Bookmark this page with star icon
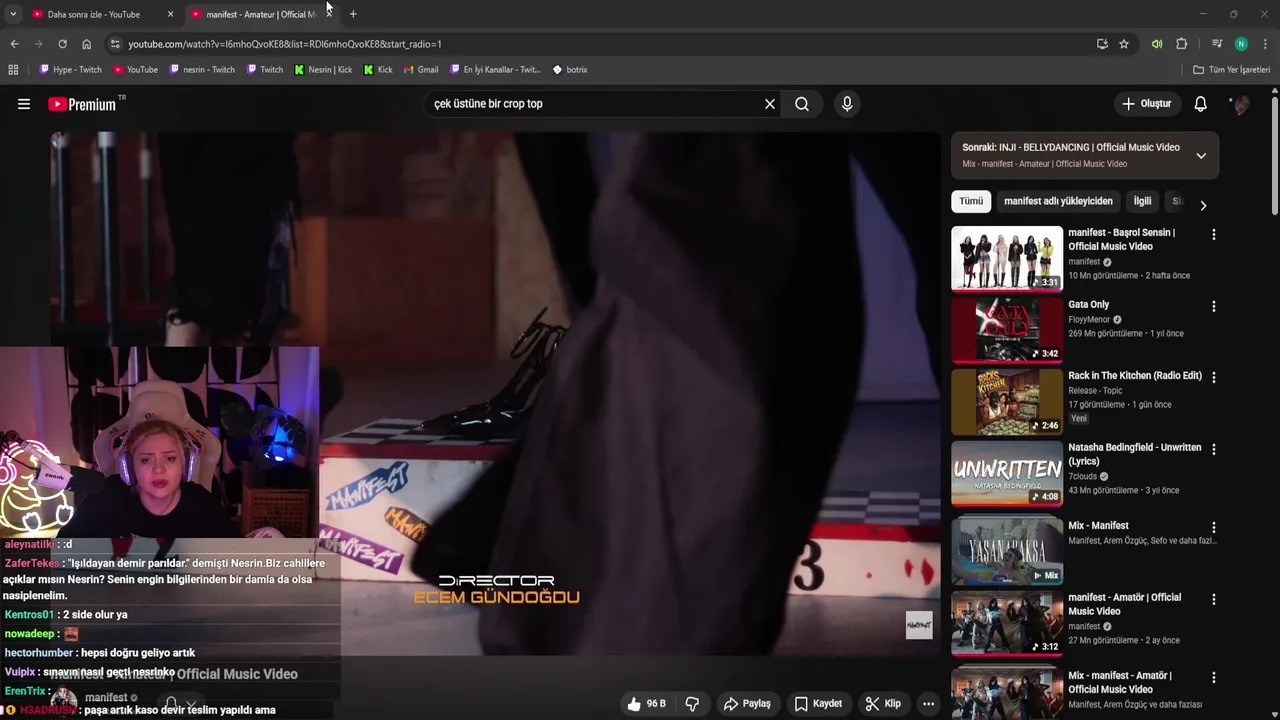1280x720 pixels. coord(1124,44)
